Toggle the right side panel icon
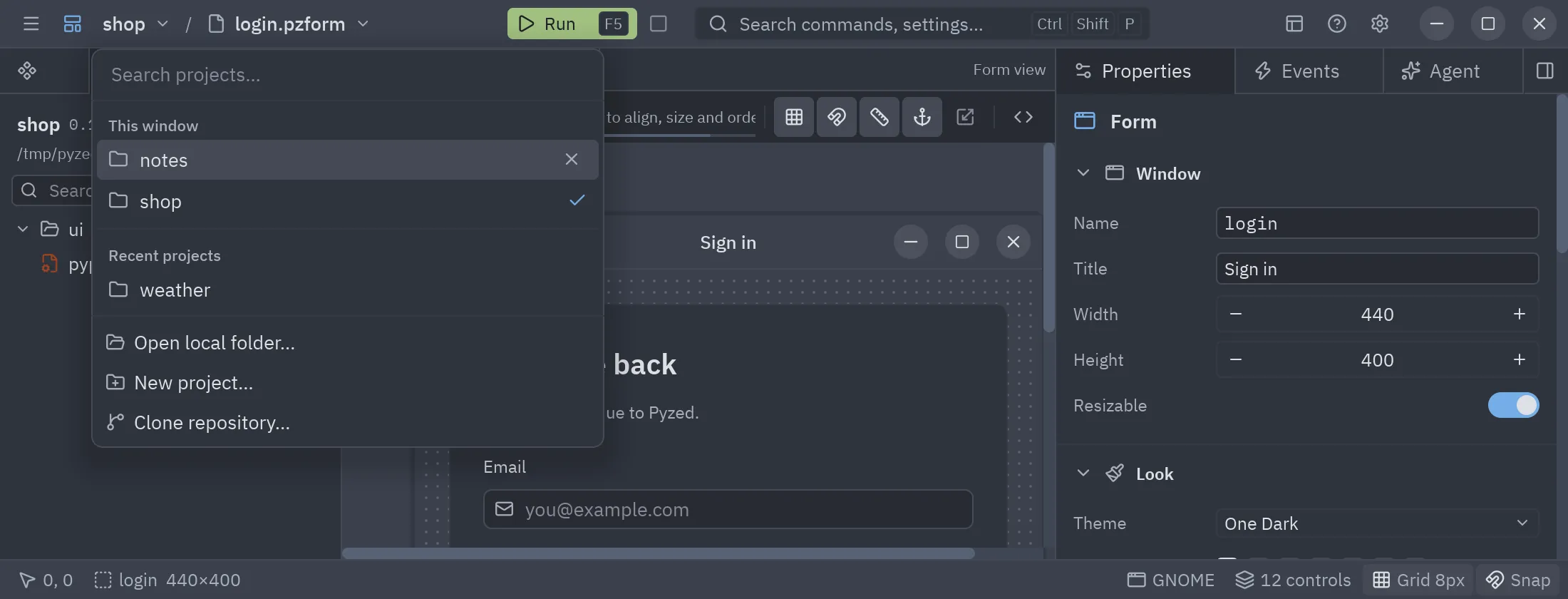1568x599 pixels. click(x=1545, y=71)
